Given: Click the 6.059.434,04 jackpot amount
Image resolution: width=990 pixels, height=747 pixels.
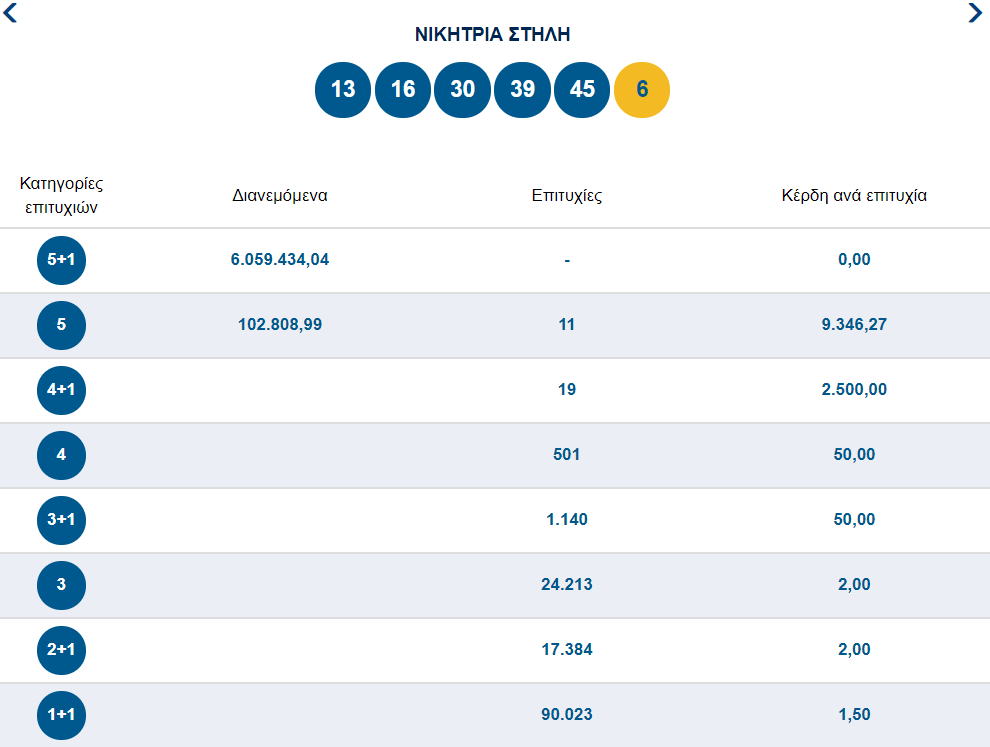Looking at the screenshot, I should [x=280, y=260].
